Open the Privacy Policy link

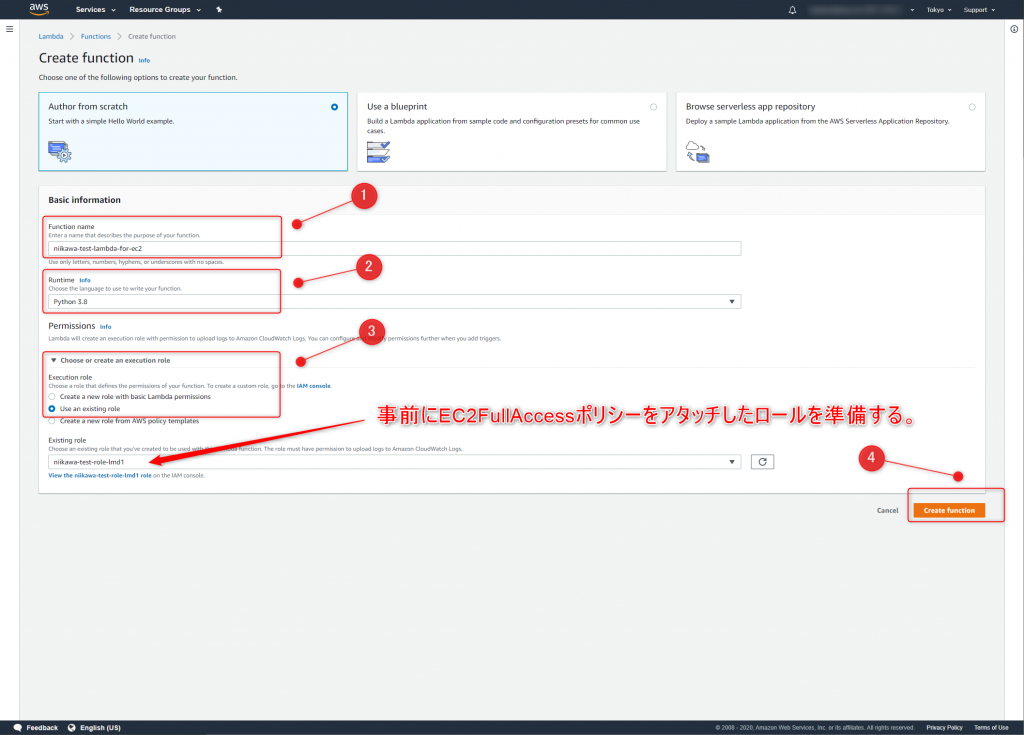944,728
